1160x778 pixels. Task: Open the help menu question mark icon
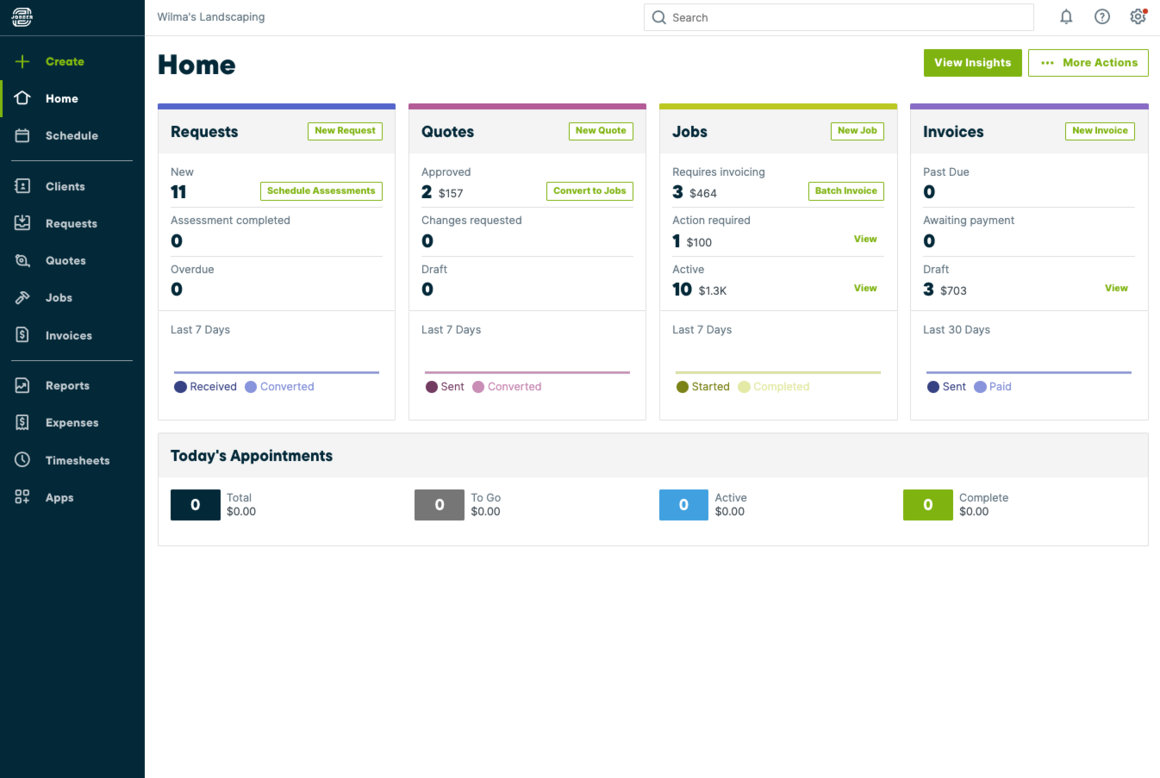coord(1102,17)
